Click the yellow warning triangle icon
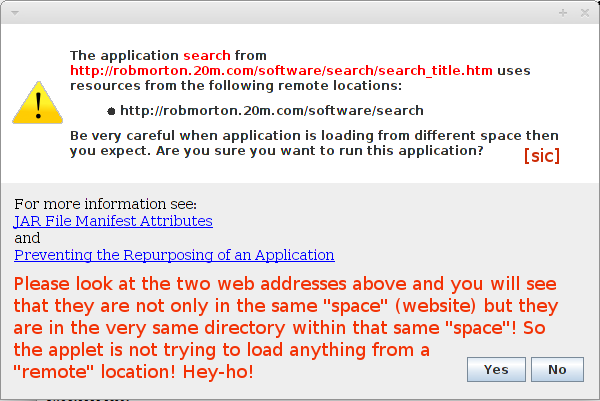Viewport: 600px width, 401px height. click(38, 103)
